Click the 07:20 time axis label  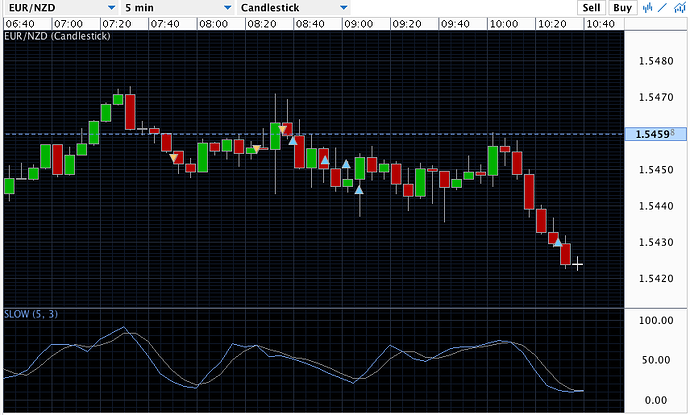click(117, 24)
